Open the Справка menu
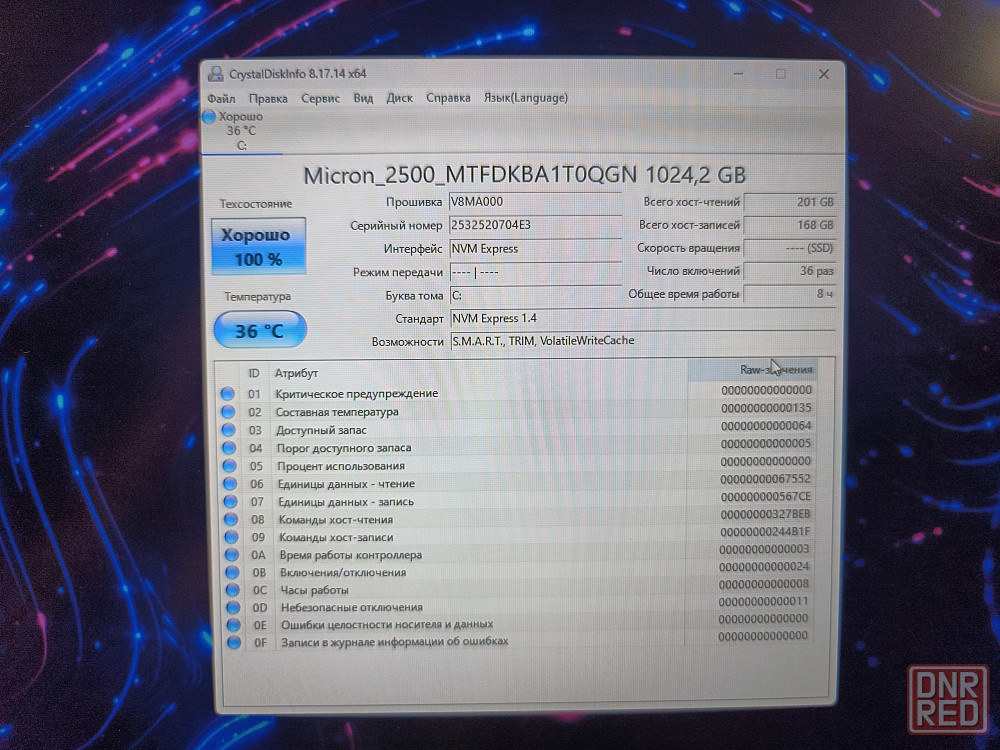 click(x=448, y=98)
